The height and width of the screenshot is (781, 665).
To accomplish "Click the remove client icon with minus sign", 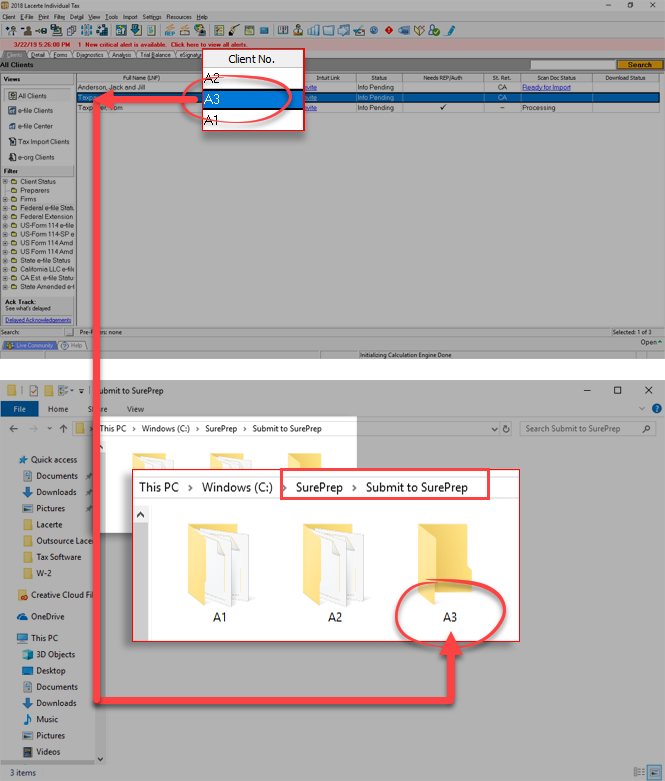I will (26, 30).
